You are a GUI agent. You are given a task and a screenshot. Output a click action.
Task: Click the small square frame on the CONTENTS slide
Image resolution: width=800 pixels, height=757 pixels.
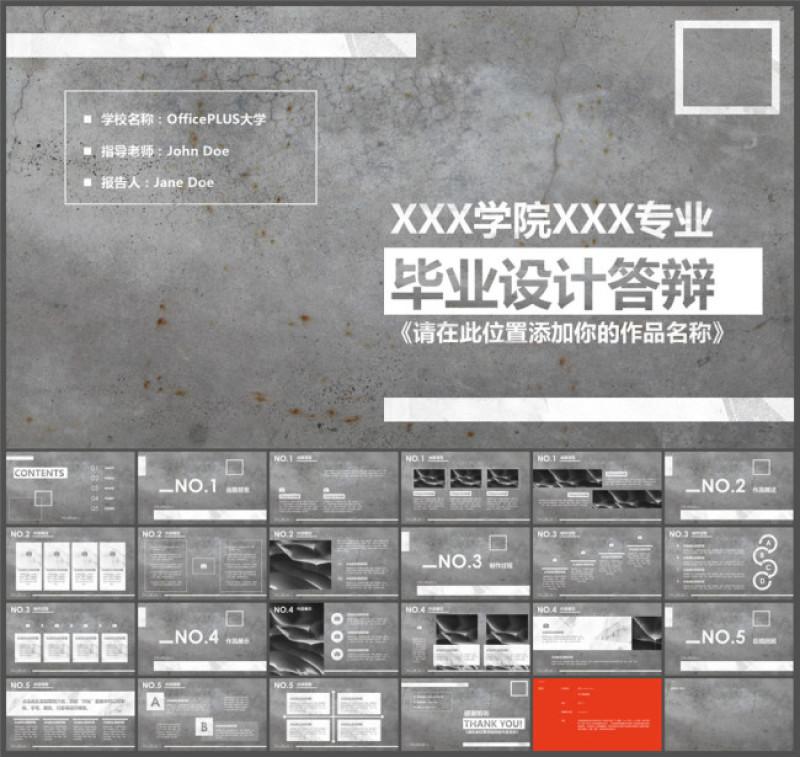pos(43,496)
